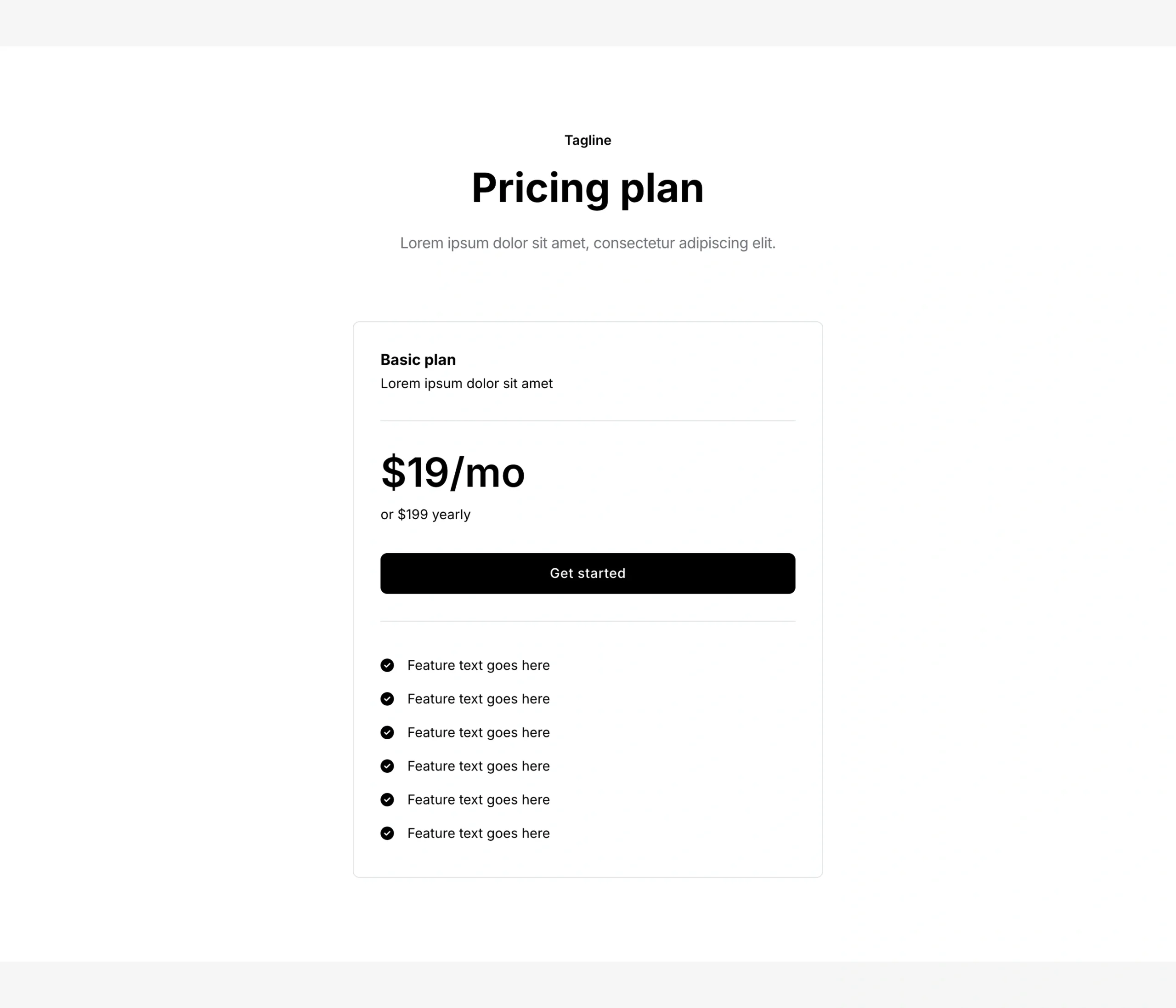Click the Lorem ipsum subtitle under the heading

tap(588, 243)
